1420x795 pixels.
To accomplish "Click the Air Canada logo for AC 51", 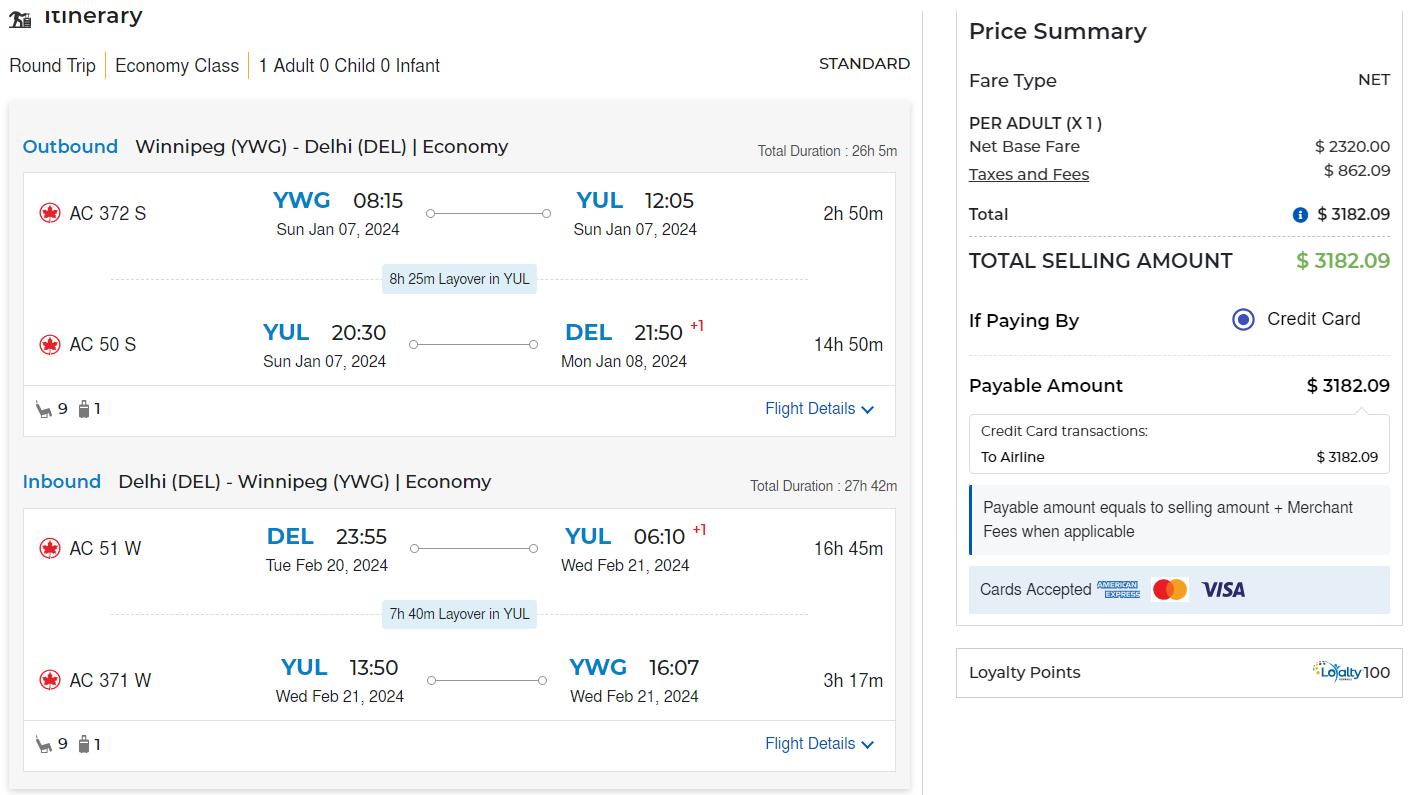I will (x=50, y=548).
